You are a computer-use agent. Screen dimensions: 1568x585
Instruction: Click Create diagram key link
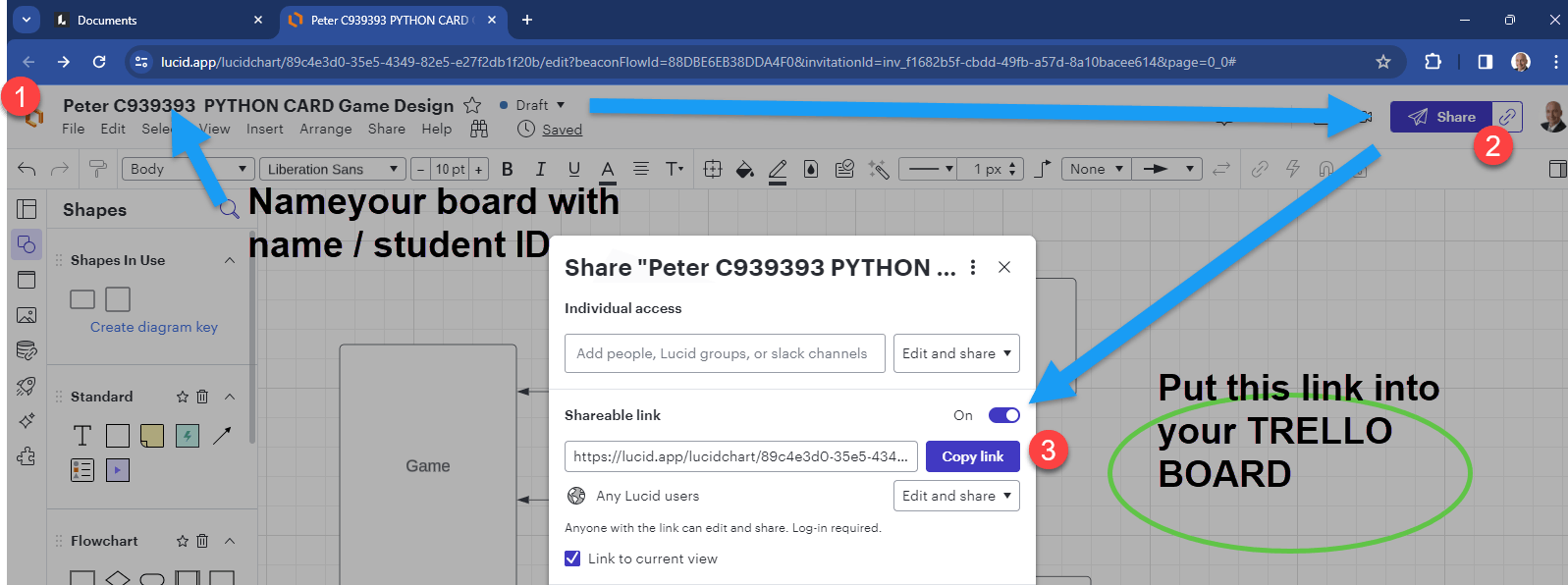154,327
